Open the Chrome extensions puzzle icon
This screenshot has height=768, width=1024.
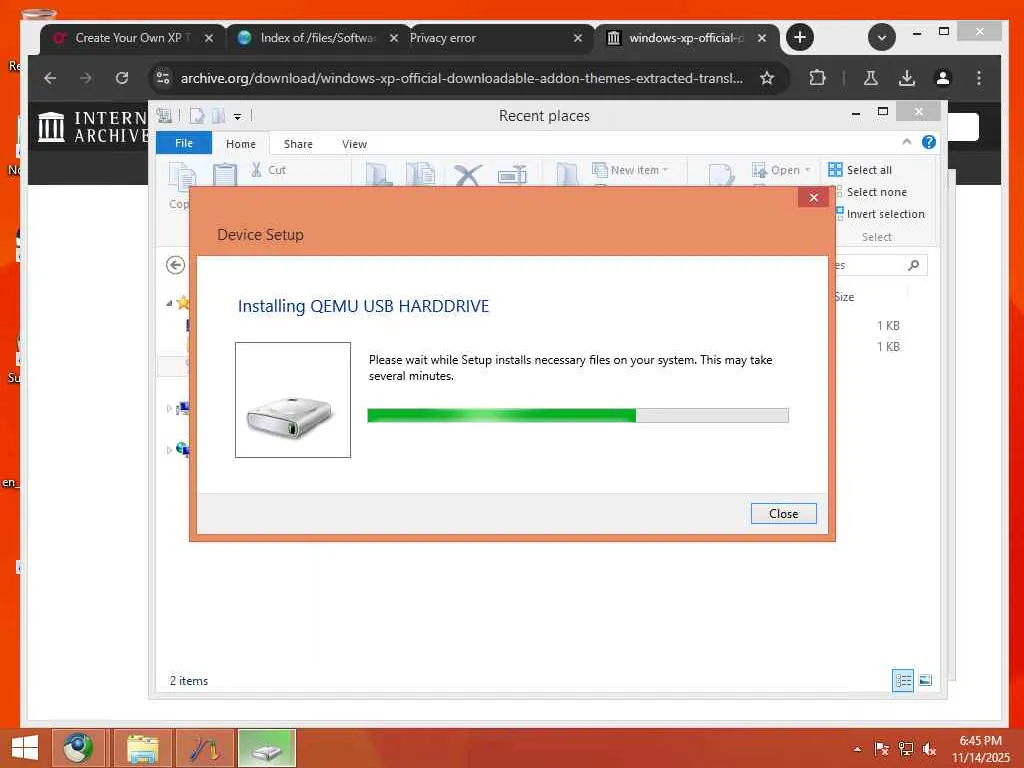817,78
